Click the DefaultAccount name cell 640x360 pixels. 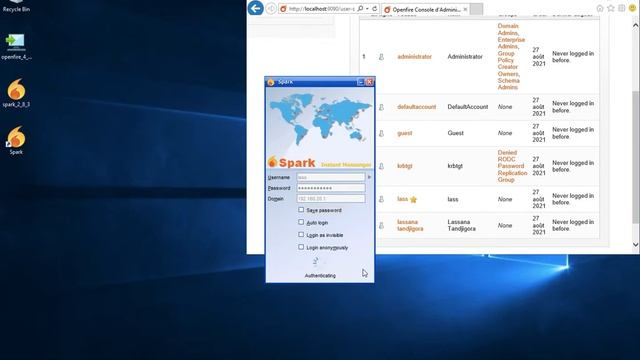tap(468, 107)
